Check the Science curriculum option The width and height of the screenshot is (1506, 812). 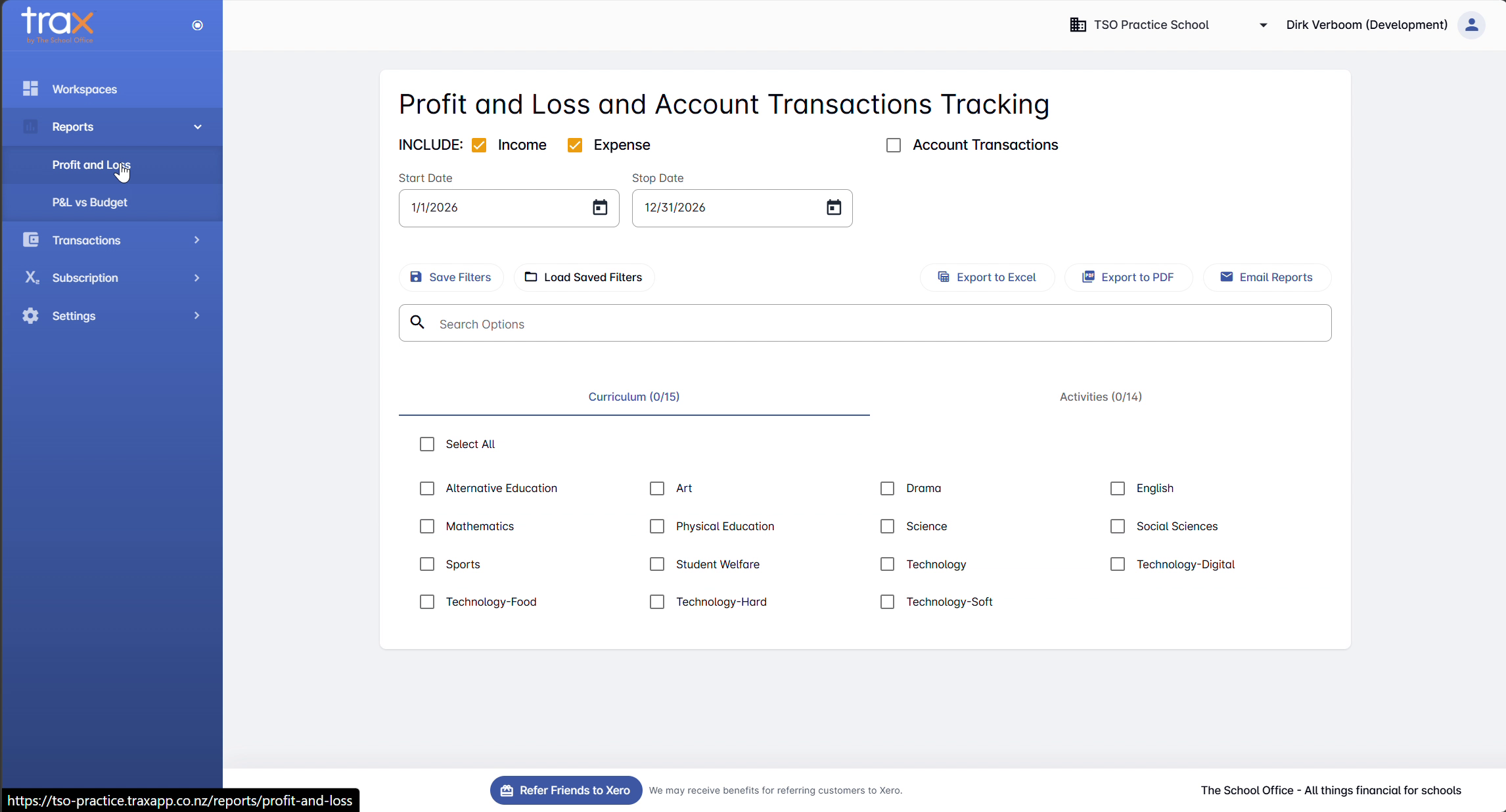point(888,526)
